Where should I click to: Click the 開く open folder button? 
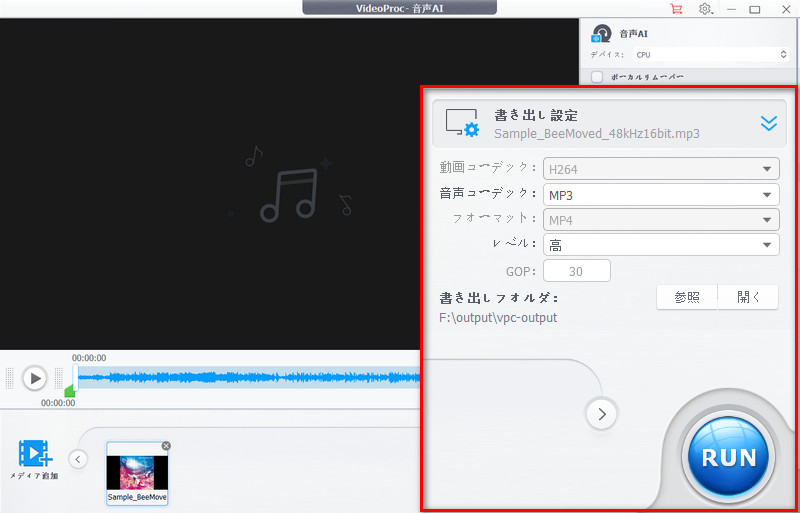748,298
